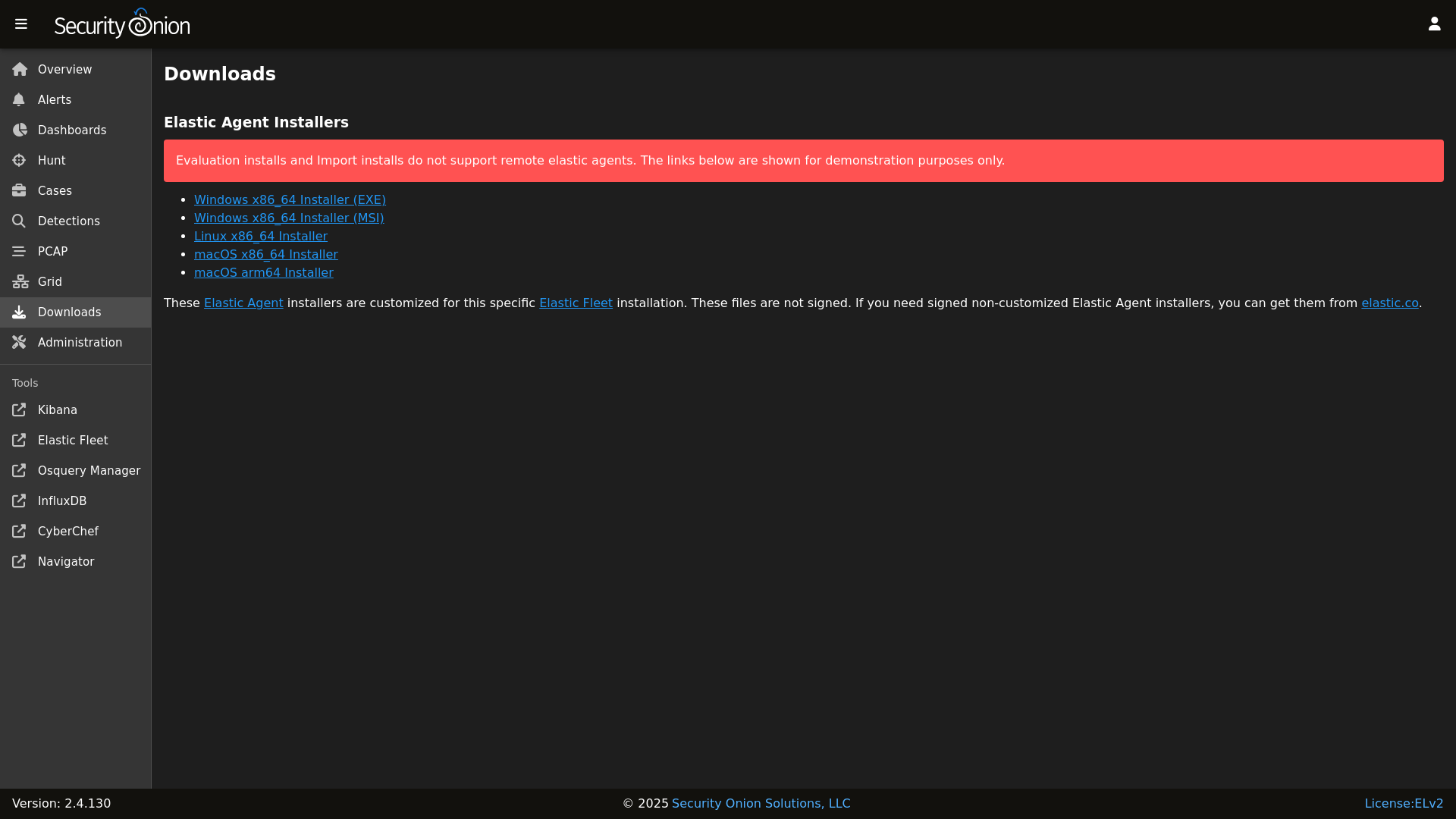This screenshot has height=819, width=1456.
Task: Download Windows x86_64 Installer (EXE)
Action: [x=290, y=200]
